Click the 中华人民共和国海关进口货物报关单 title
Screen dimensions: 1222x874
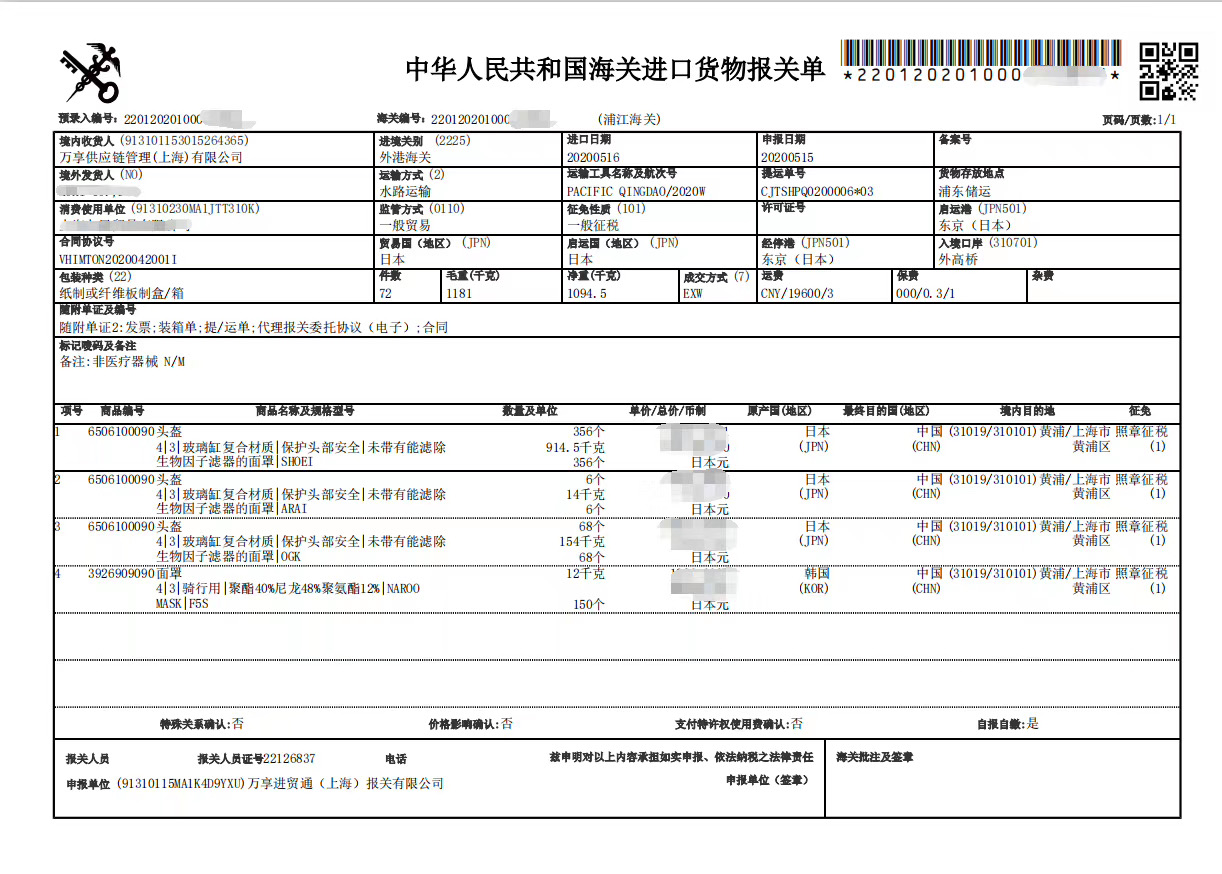tap(617, 66)
